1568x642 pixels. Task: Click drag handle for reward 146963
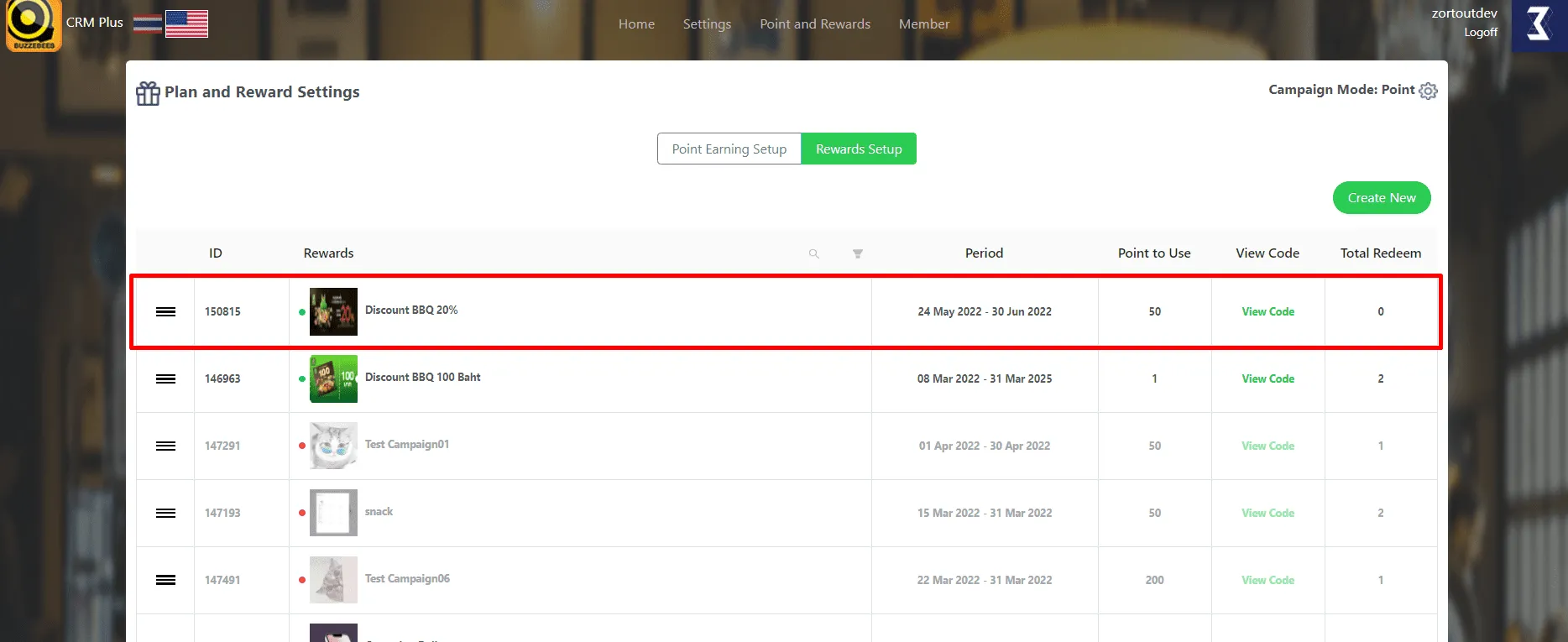[165, 378]
